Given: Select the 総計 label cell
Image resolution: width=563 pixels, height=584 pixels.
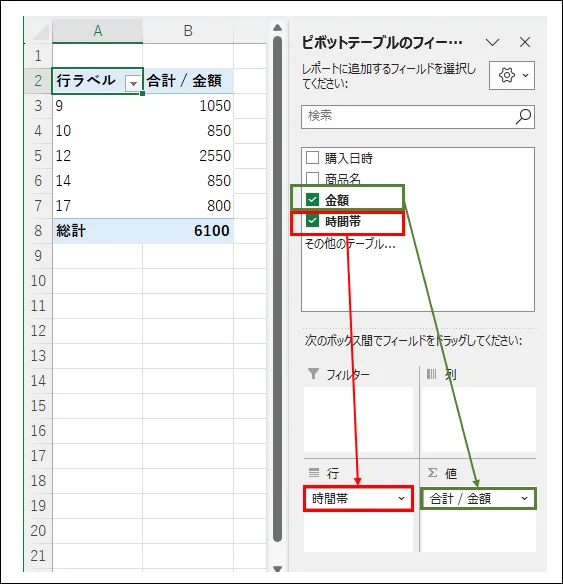Looking at the screenshot, I should tap(98, 231).
